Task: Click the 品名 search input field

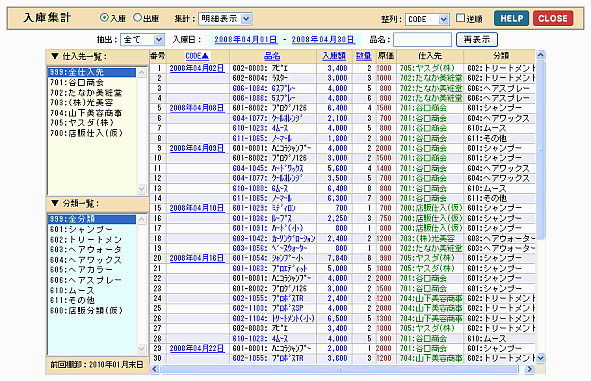Action: [422, 39]
